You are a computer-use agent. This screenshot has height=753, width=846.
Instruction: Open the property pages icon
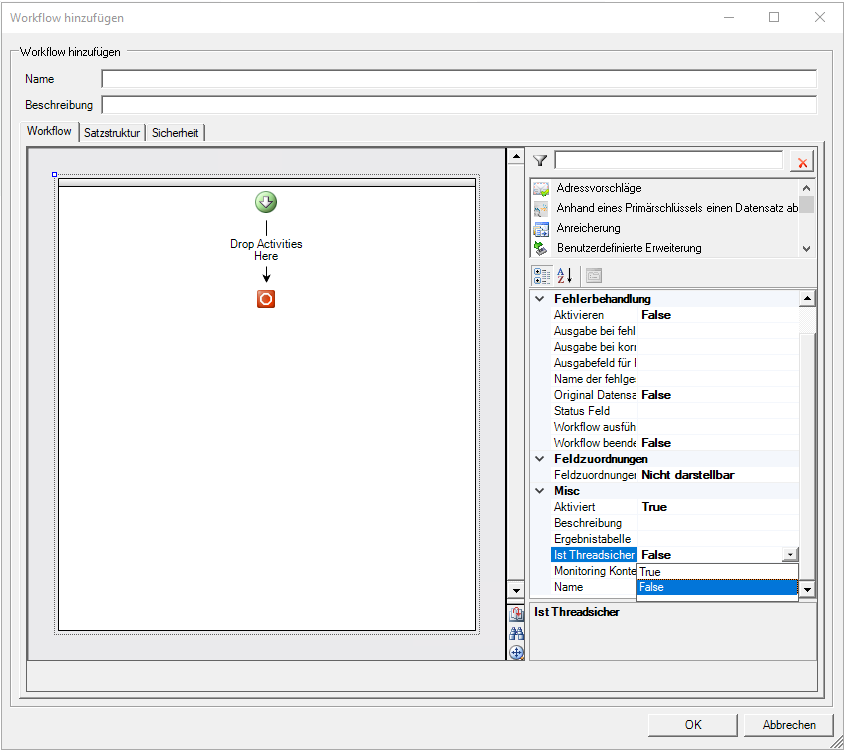(593, 276)
